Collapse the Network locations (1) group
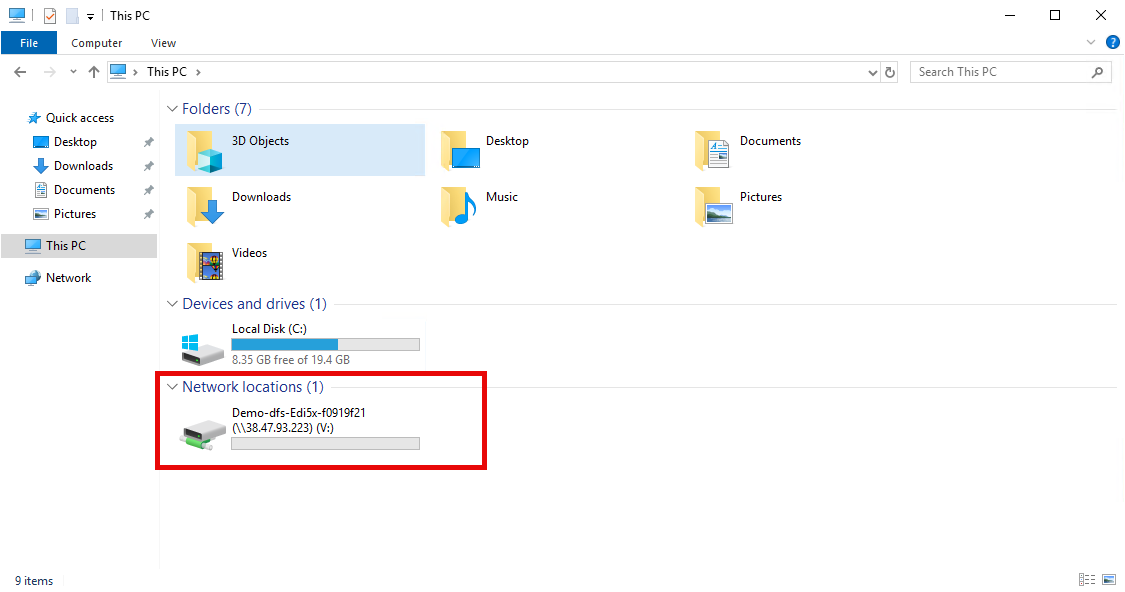This screenshot has width=1125, height=592. 172,387
